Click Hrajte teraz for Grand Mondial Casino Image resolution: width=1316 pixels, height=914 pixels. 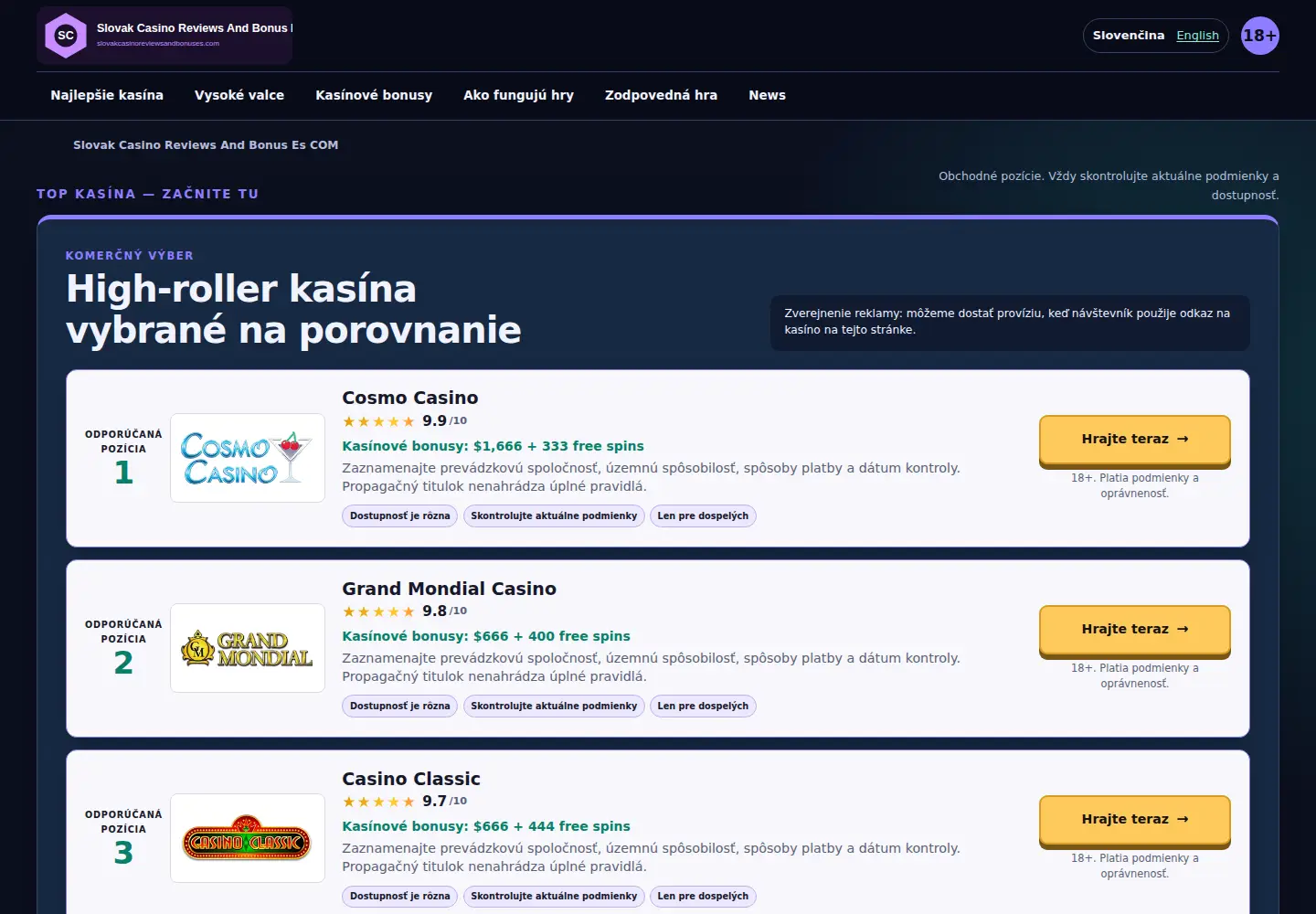1135,630
